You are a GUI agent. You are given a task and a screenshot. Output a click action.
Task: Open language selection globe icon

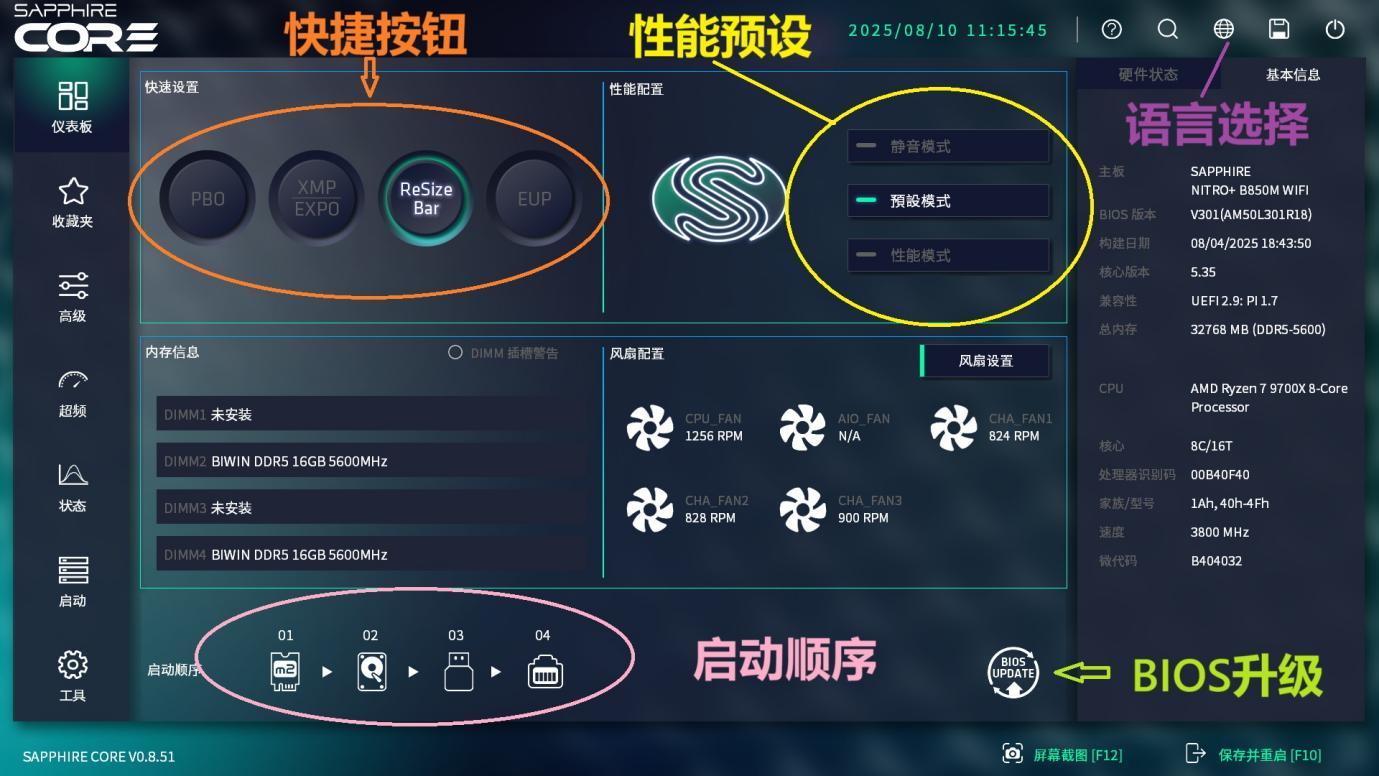coord(1223,29)
